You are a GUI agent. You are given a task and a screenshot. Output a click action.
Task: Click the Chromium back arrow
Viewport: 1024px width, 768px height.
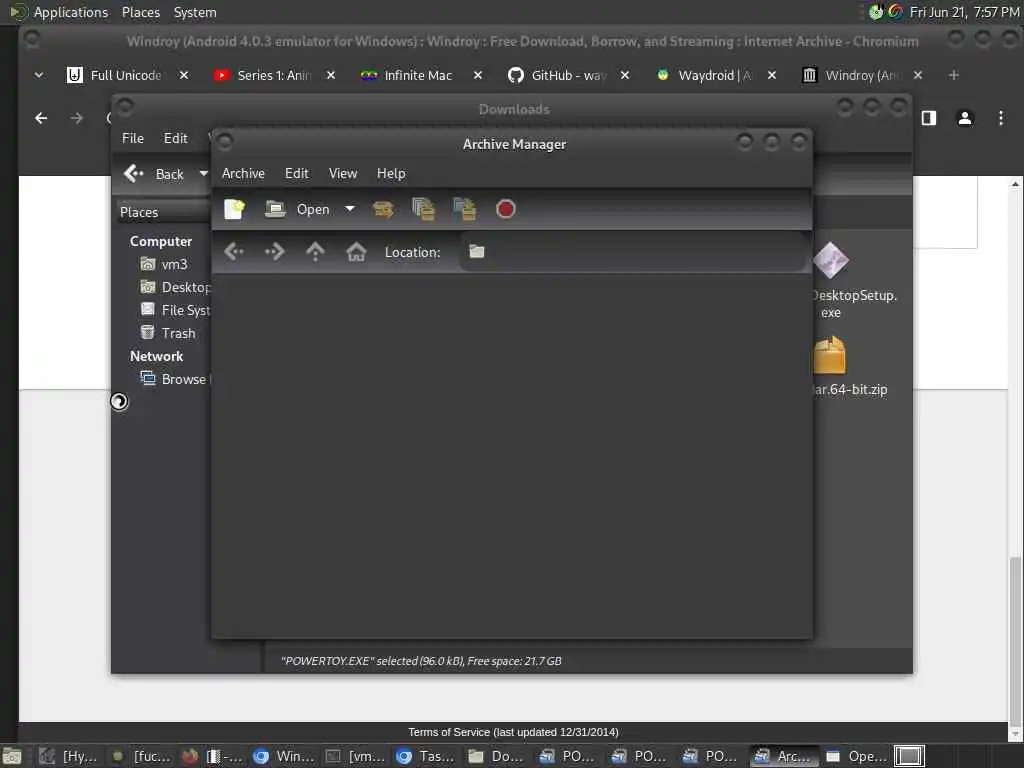tap(41, 118)
